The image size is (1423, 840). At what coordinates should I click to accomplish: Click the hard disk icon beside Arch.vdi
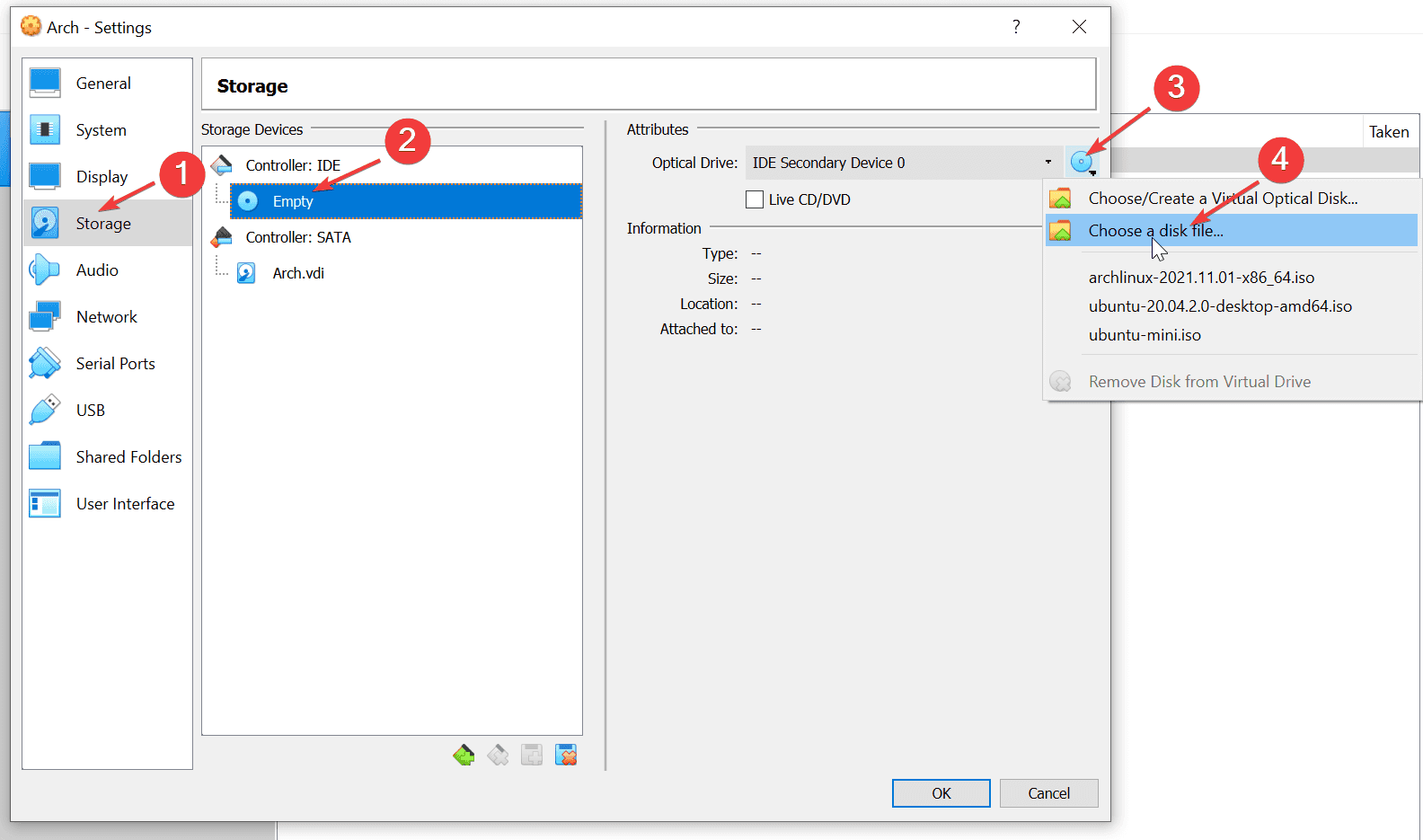tap(246, 273)
